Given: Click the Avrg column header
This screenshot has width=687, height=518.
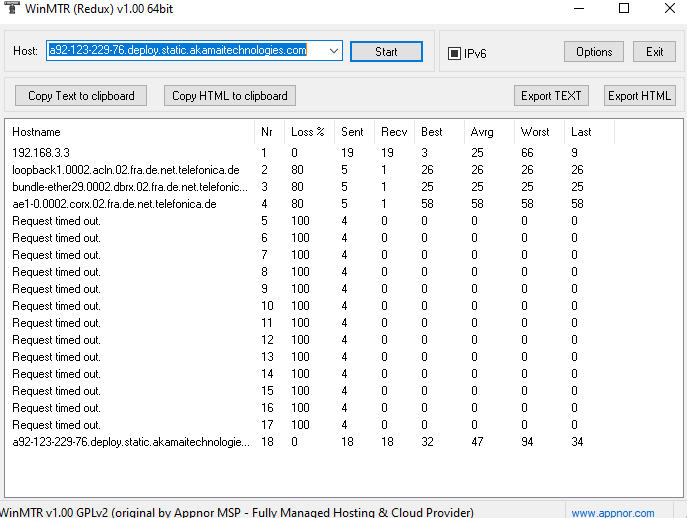Looking at the screenshot, I should 489,132.
